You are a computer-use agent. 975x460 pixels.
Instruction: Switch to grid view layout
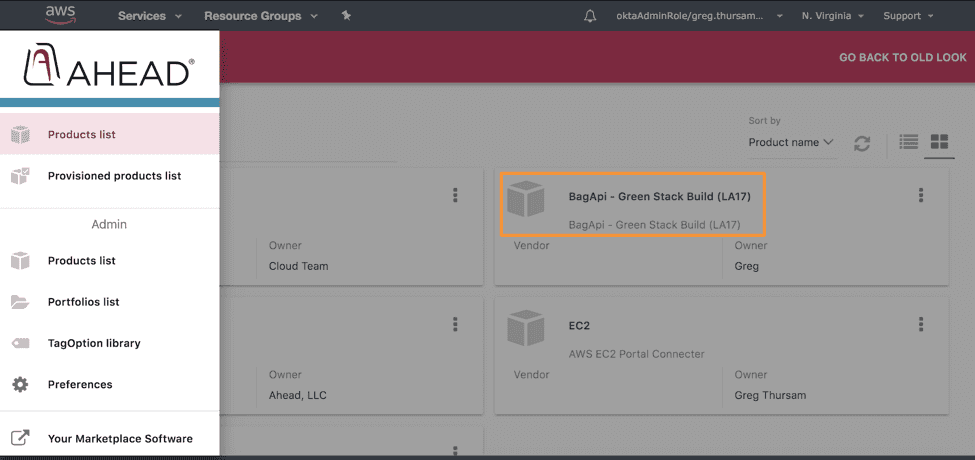939,142
